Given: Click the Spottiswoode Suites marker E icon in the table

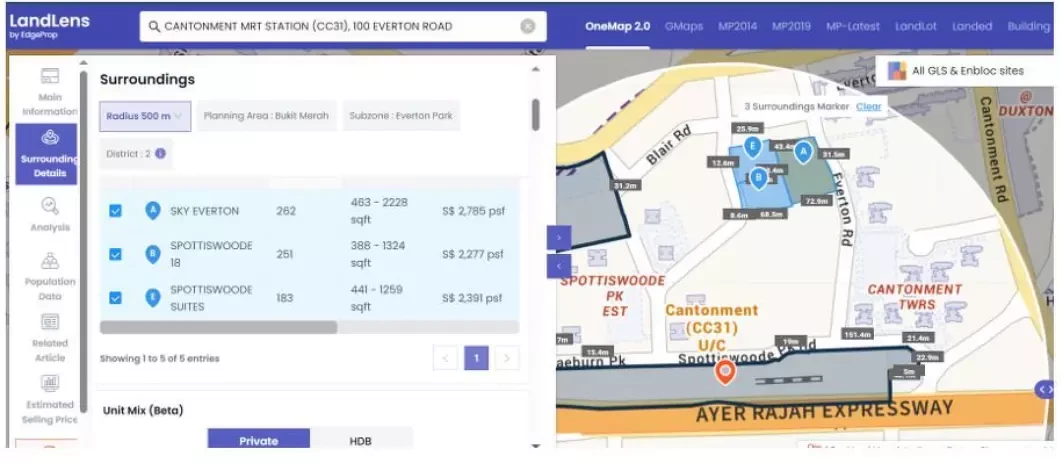Looking at the screenshot, I should (x=153, y=298).
